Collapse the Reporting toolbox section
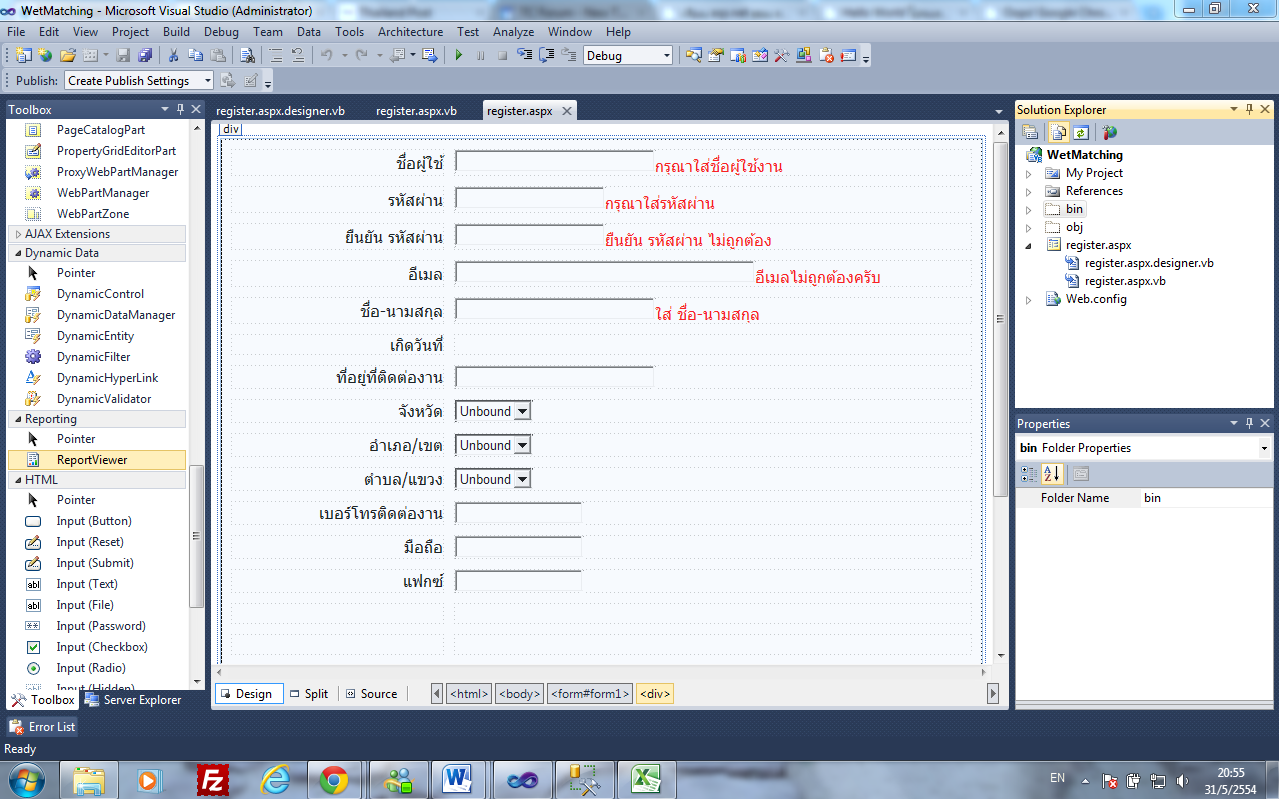The image size is (1279, 799). click(97, 419)
